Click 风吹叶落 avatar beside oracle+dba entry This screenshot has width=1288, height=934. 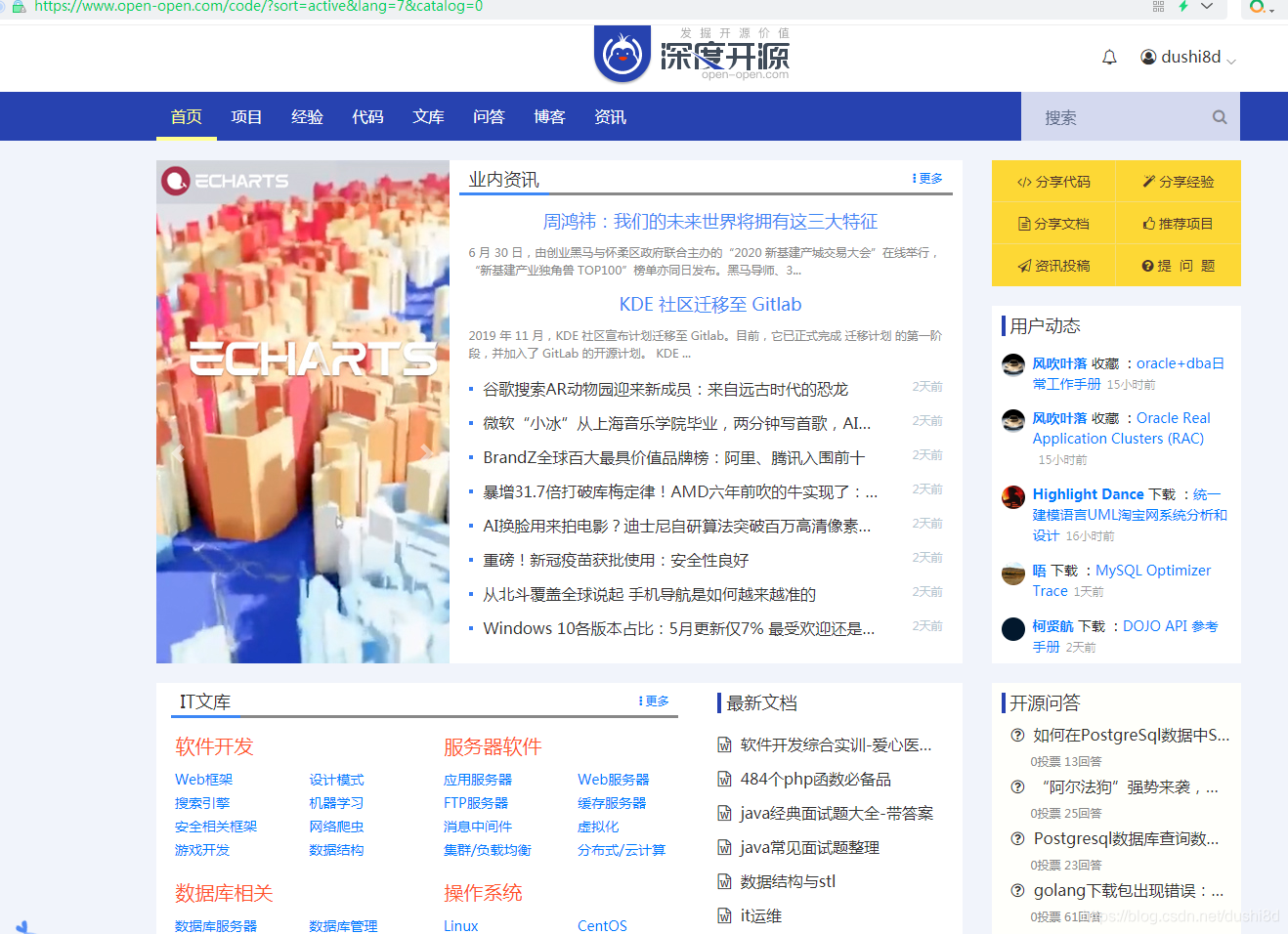[1013, 365]
